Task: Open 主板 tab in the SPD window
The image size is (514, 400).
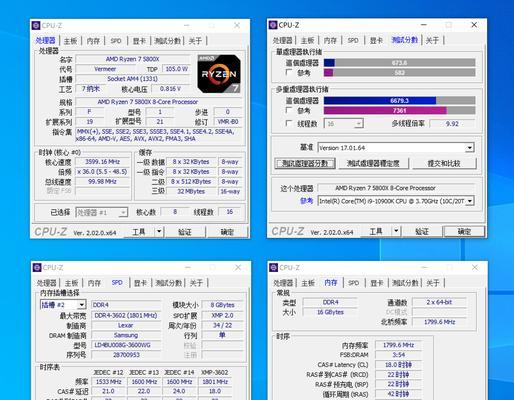Action: click(x=71, y=283)
